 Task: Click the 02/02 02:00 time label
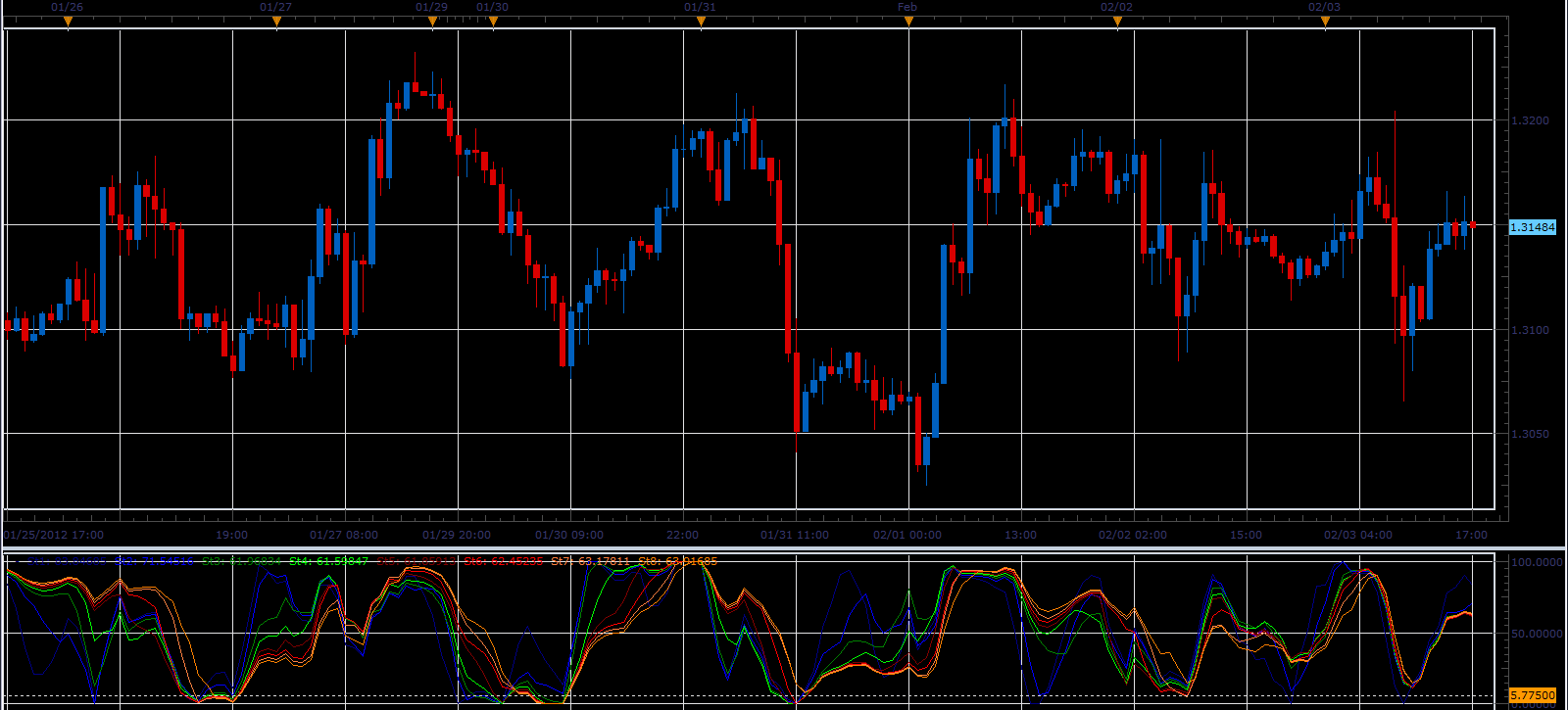(x=1133, y=535)
